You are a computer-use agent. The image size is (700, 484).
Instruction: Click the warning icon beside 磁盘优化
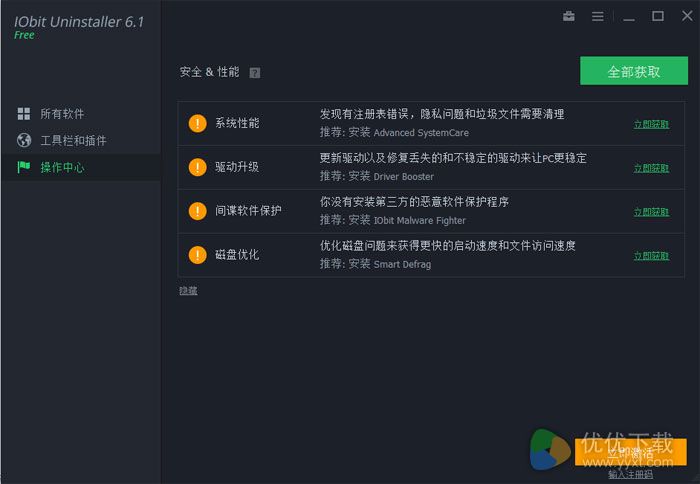coord(197,255)
